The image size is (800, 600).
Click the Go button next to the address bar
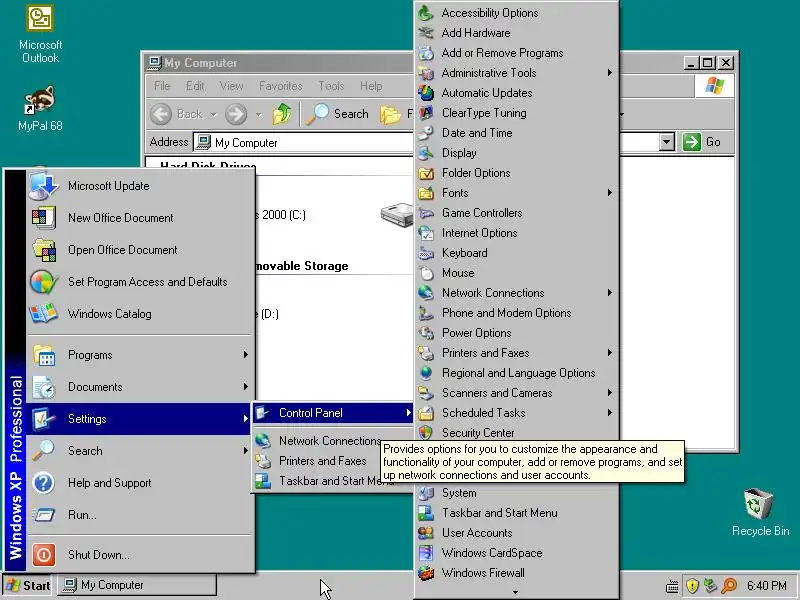pos(702,142)
